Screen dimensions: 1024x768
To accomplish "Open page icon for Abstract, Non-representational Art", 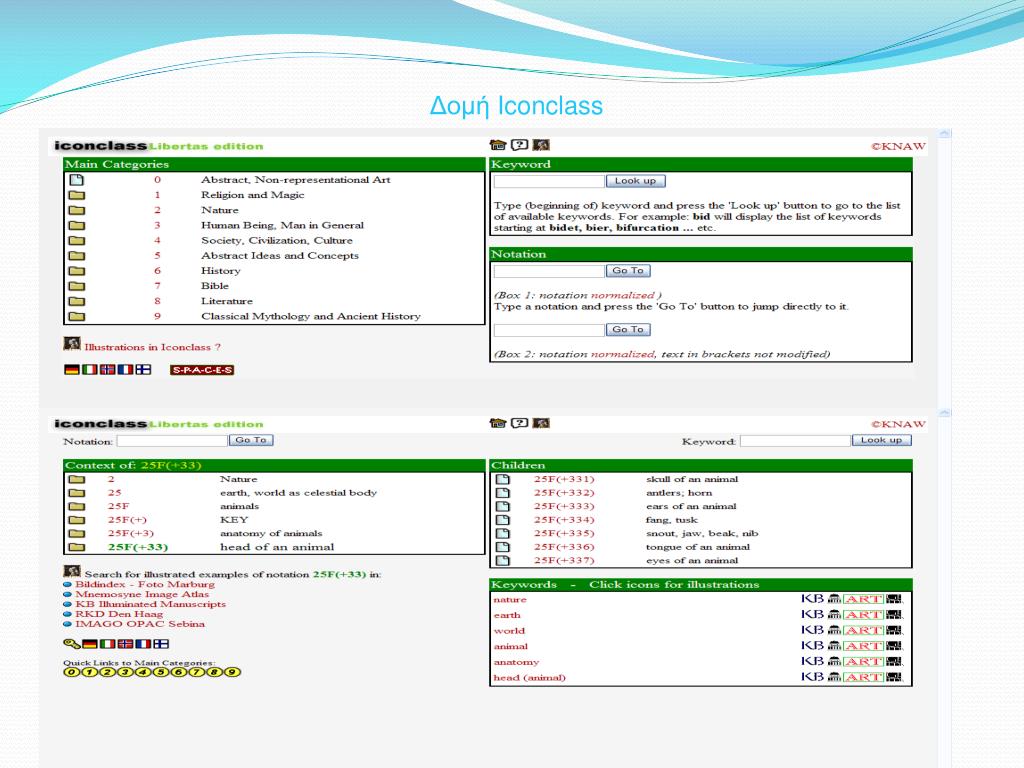I will coord(76,180).
